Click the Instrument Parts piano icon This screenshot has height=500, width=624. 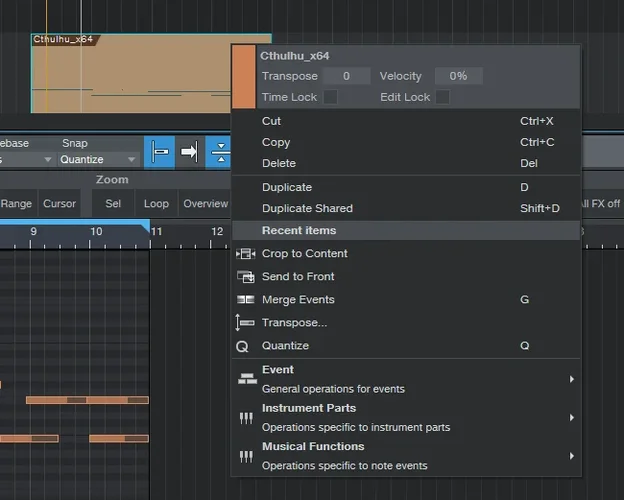(x=246, y=418)
